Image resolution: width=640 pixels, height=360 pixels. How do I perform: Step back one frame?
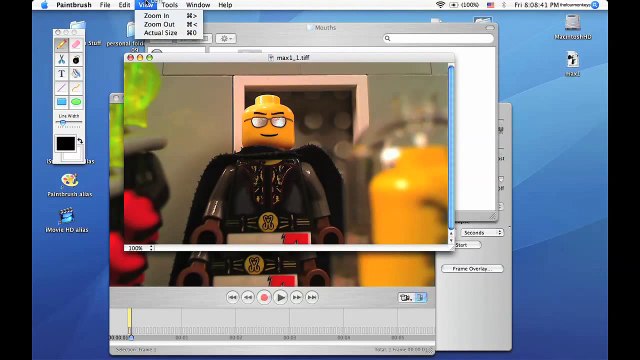[248, 297]
